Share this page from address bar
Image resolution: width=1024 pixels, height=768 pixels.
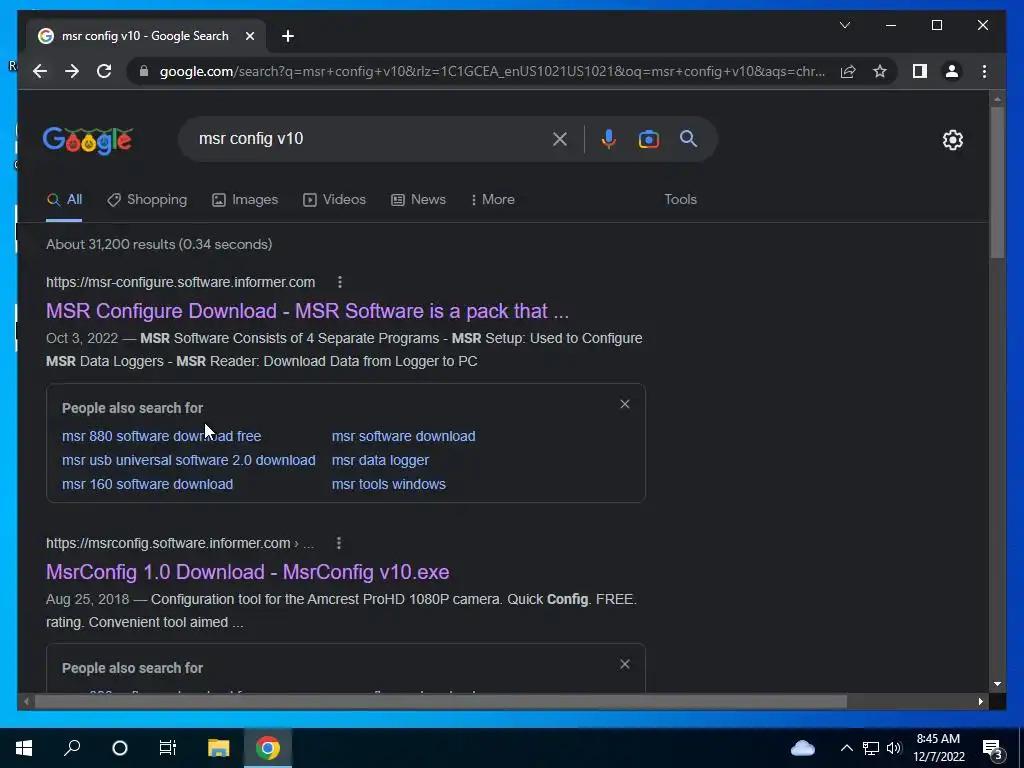(848, 71)
